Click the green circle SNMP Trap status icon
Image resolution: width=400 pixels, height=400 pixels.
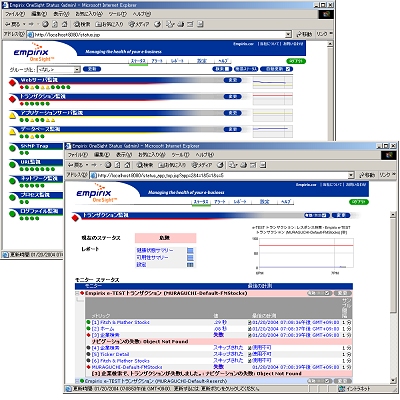coord(13,148)
